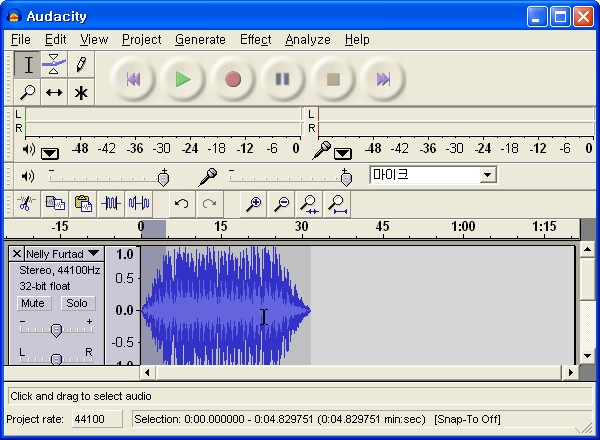Image resolution: width=600 pixels, height=440 pixels.
Task: Click the input microphone meter icon
Action: pyautogui.click(x=321, y=150)
